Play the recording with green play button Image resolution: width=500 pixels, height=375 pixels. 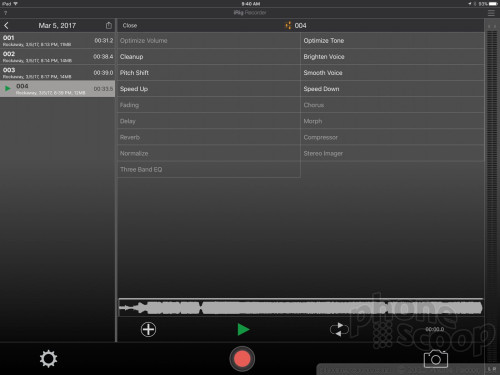coord(243,329)
